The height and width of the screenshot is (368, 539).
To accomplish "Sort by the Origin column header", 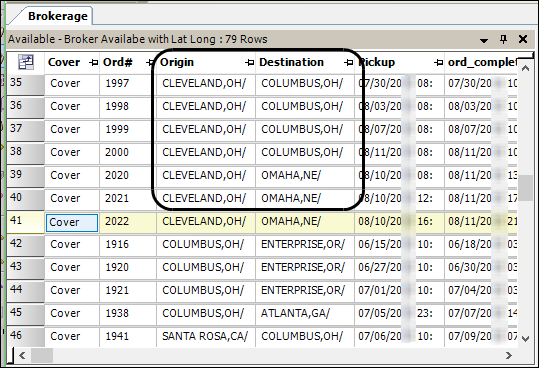I will 177,62.
